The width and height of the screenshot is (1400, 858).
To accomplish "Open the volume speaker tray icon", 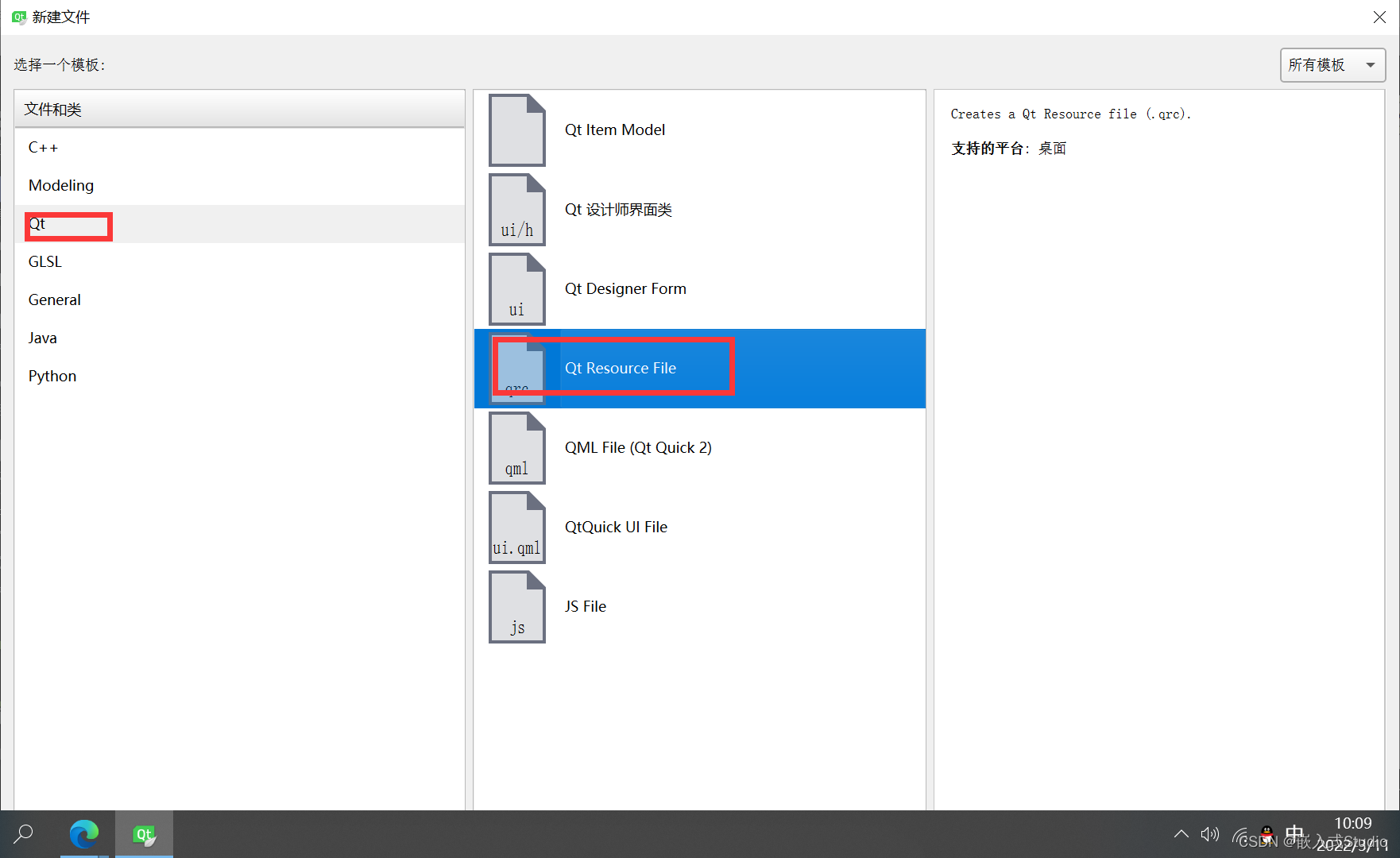I will 1209,834.
